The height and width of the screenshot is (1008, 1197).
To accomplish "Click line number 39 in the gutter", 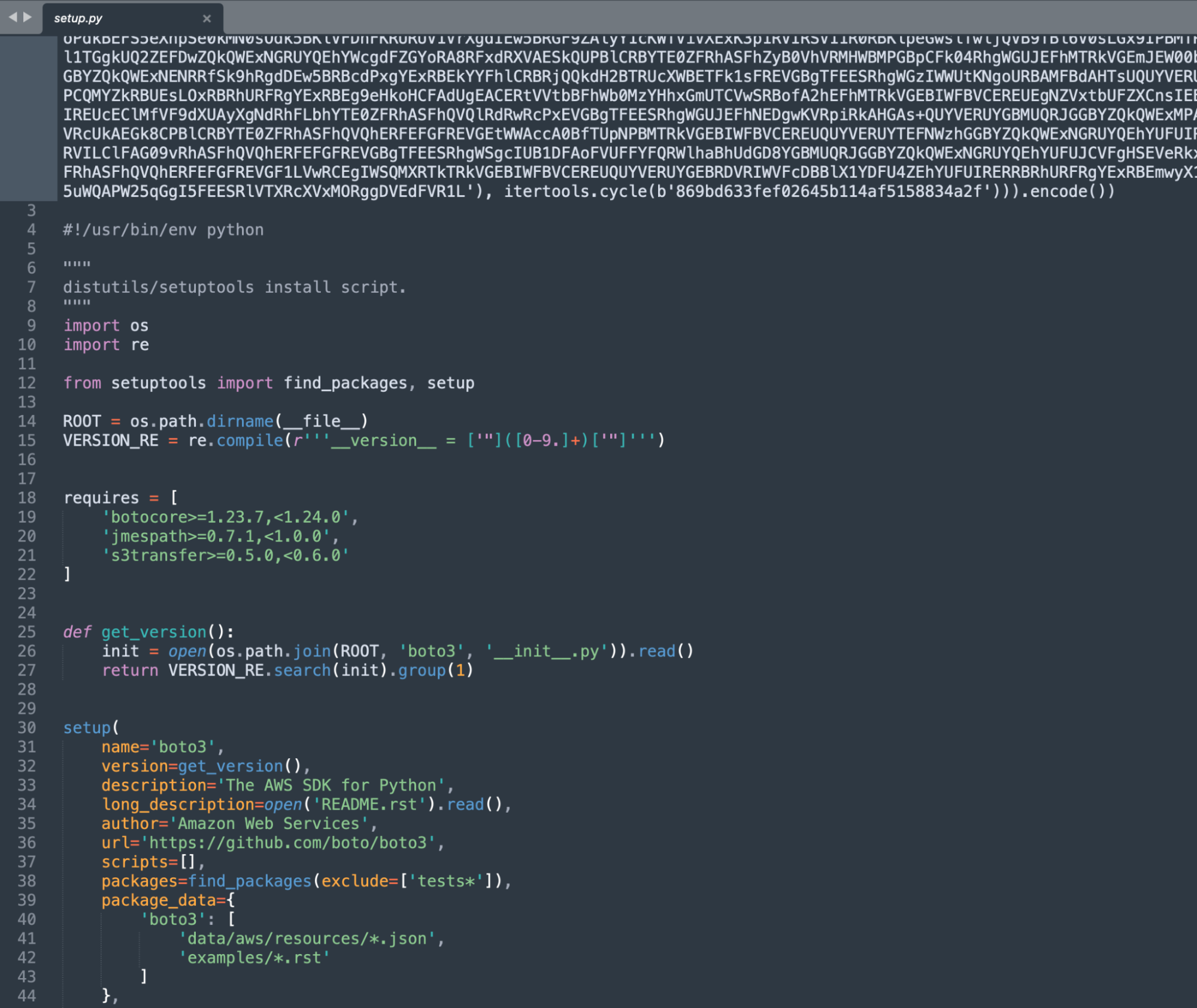I will [x=27, y=900].
